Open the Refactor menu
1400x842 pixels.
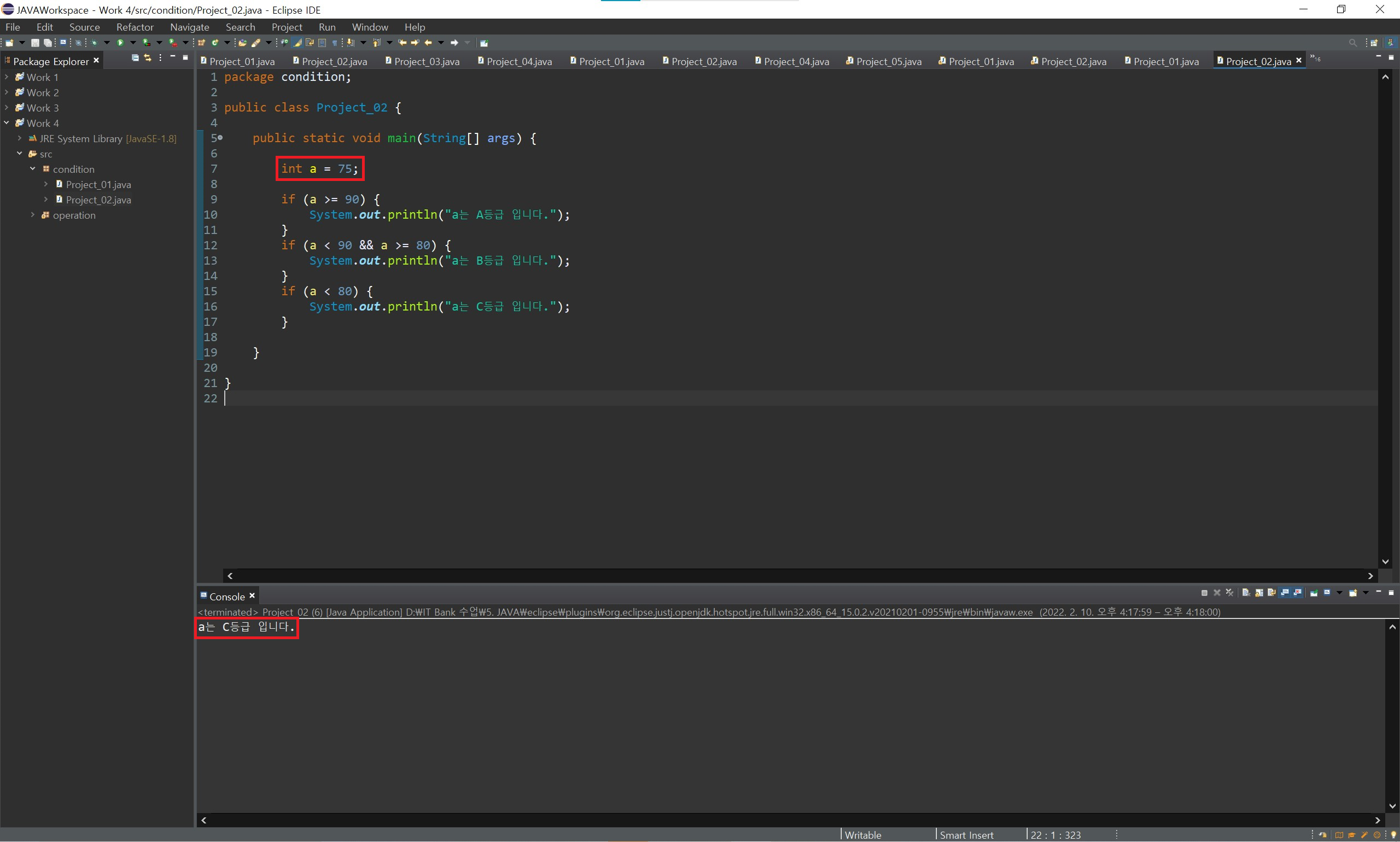(135, 27)
